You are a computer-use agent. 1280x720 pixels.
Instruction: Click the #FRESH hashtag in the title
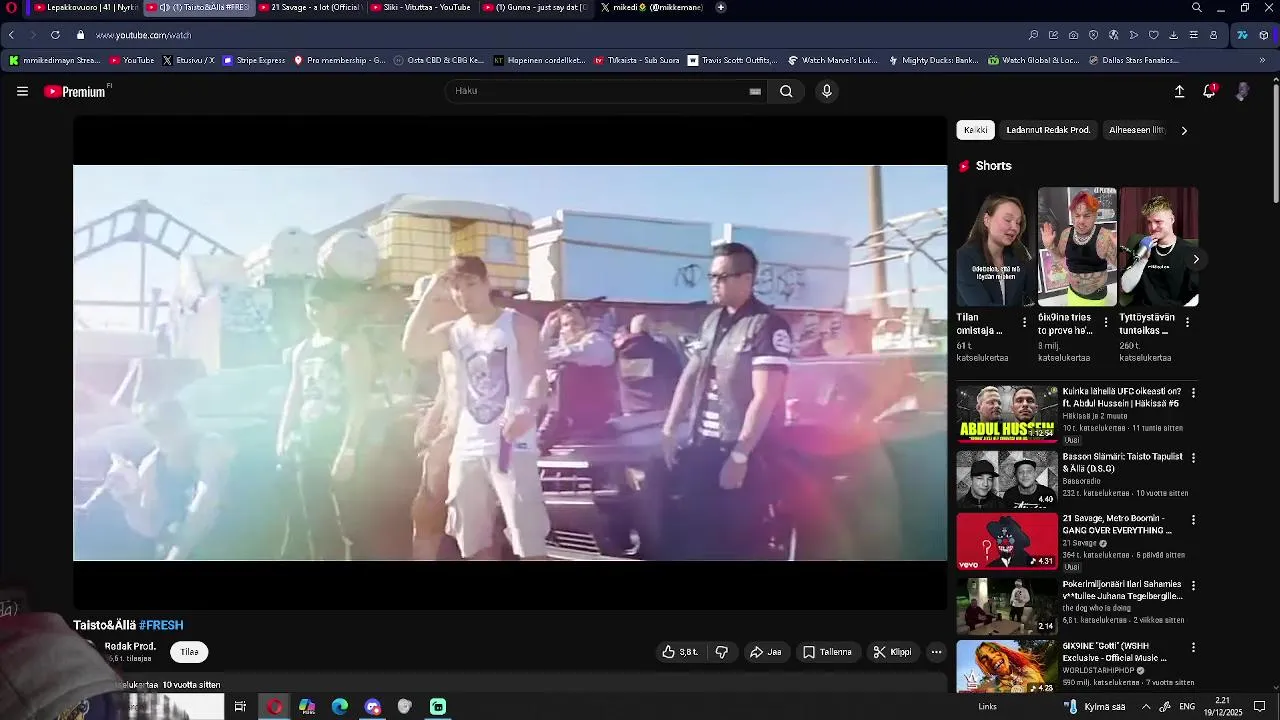(x=161, y=625)
